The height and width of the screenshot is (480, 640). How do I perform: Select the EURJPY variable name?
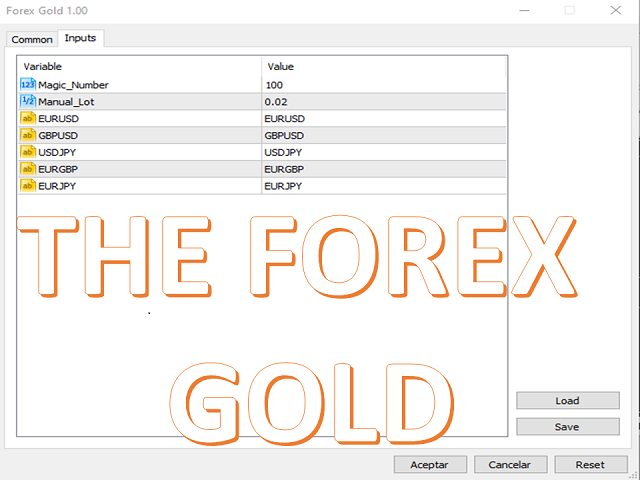tap(57, 186)
